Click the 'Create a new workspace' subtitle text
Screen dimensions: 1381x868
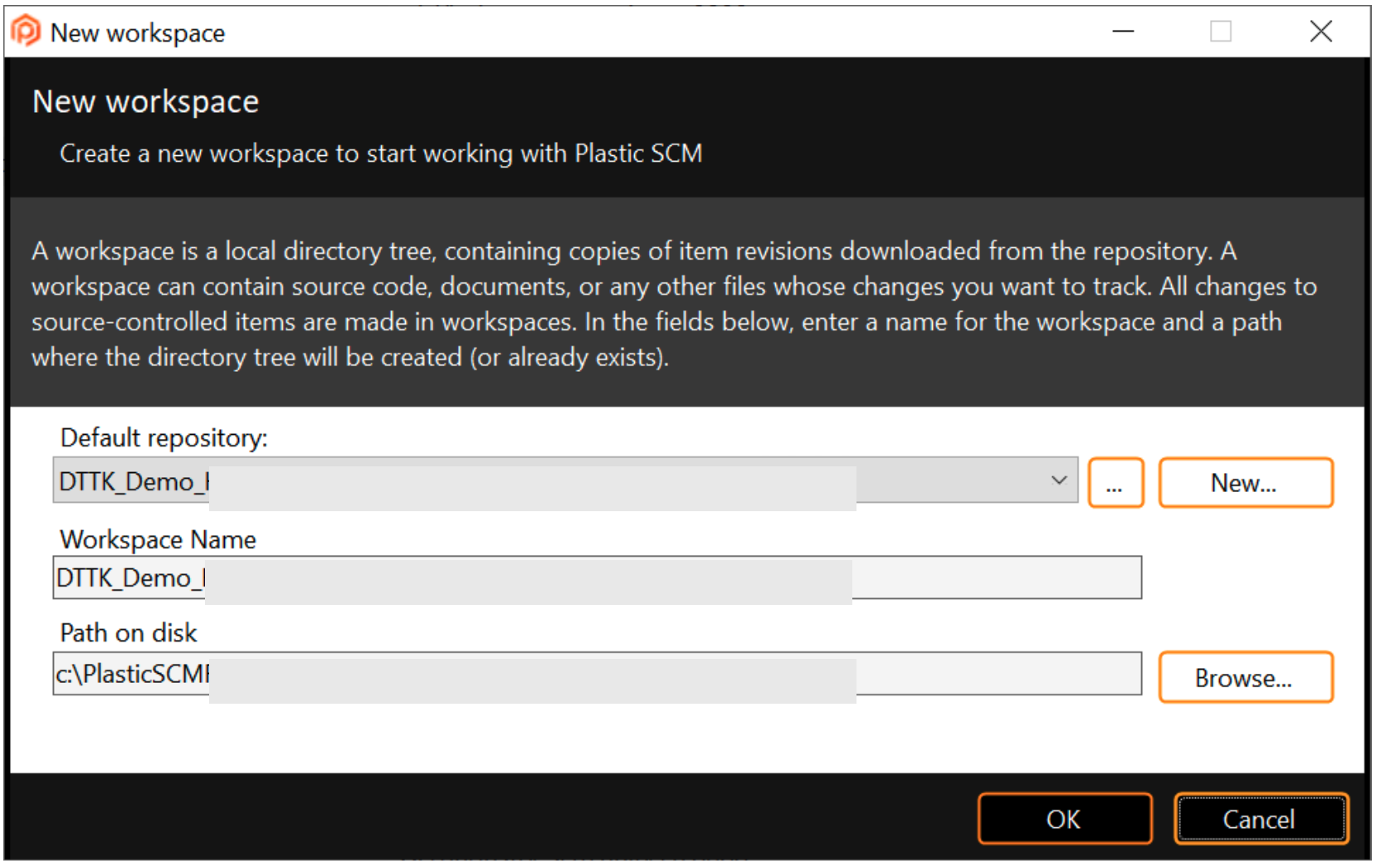[381, 154]
